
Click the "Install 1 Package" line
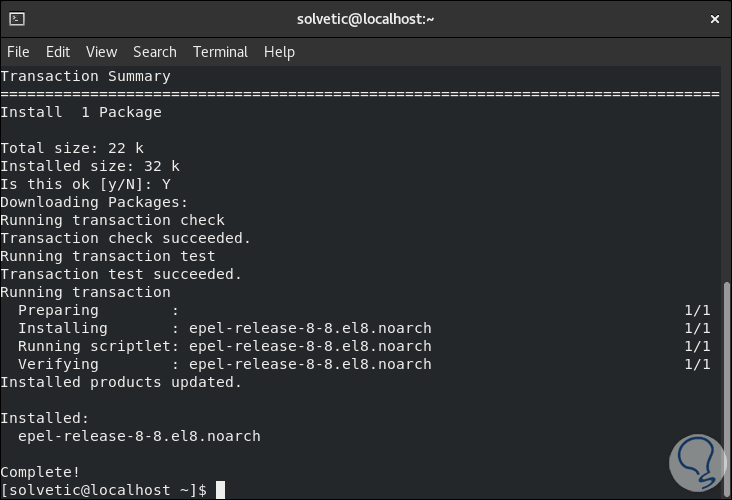coord(80,112)
